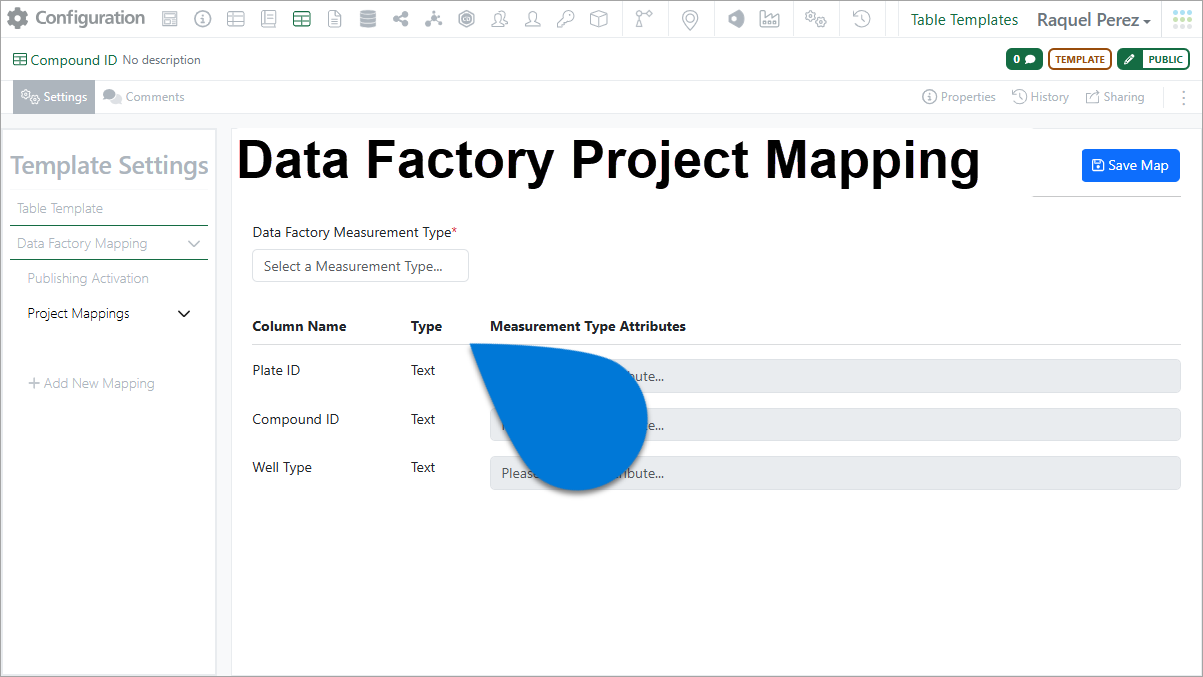Click the history clock icon in top toolbar
This screenshot has height=677, width=1203.
(x=862, y=19)
